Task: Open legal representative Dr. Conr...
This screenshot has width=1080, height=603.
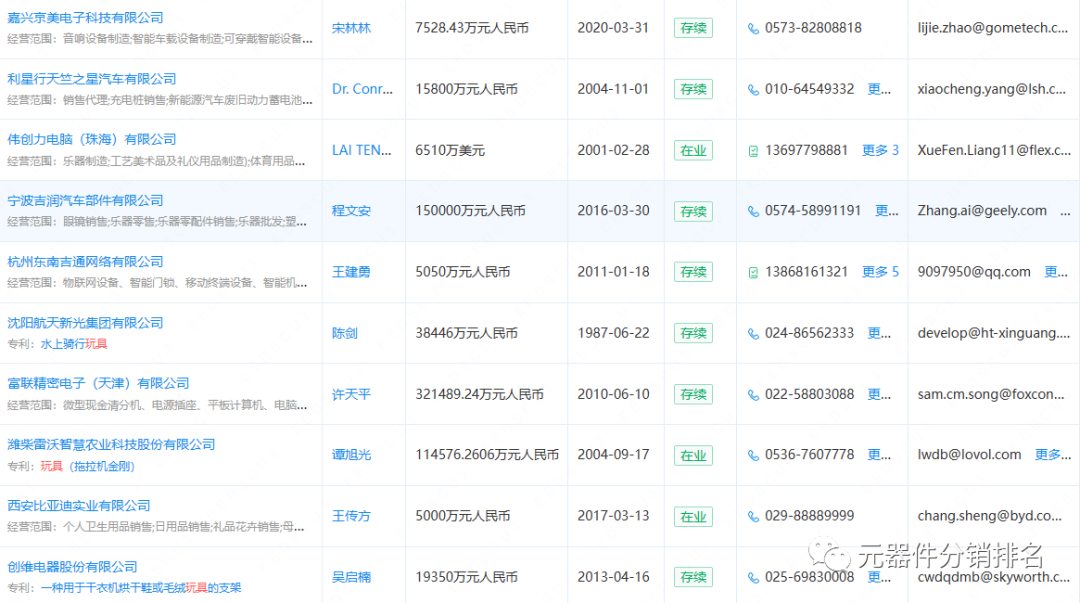Action: pyautogui.click(x=362, y=89)
